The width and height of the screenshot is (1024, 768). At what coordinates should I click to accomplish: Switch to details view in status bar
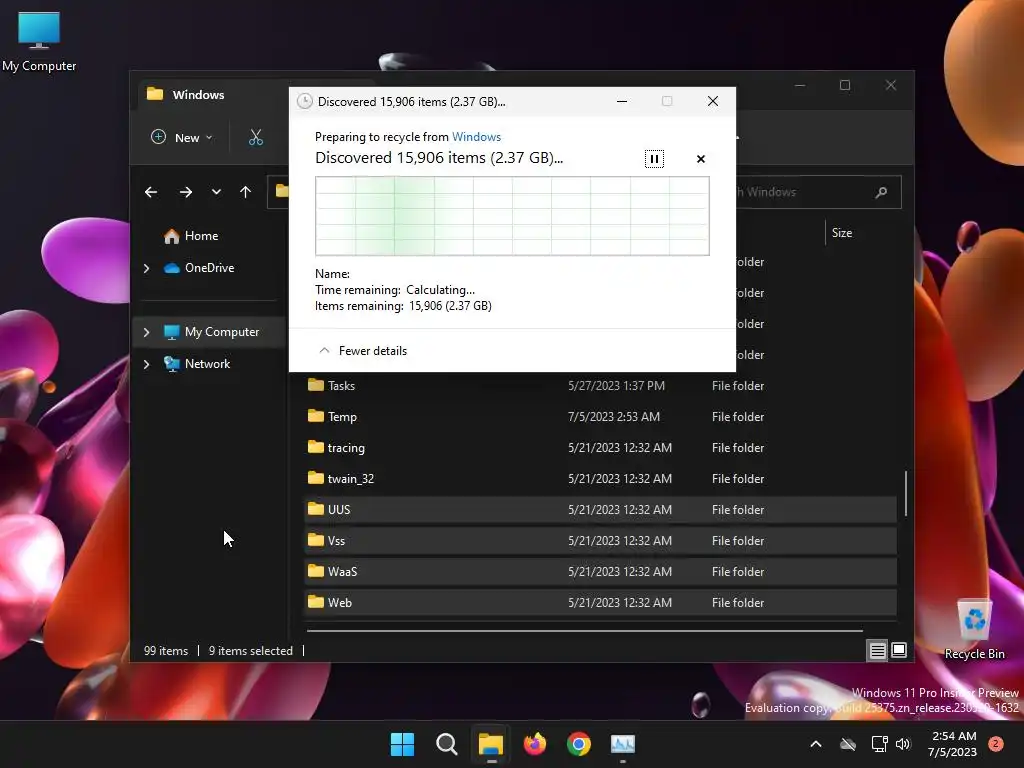877,650
